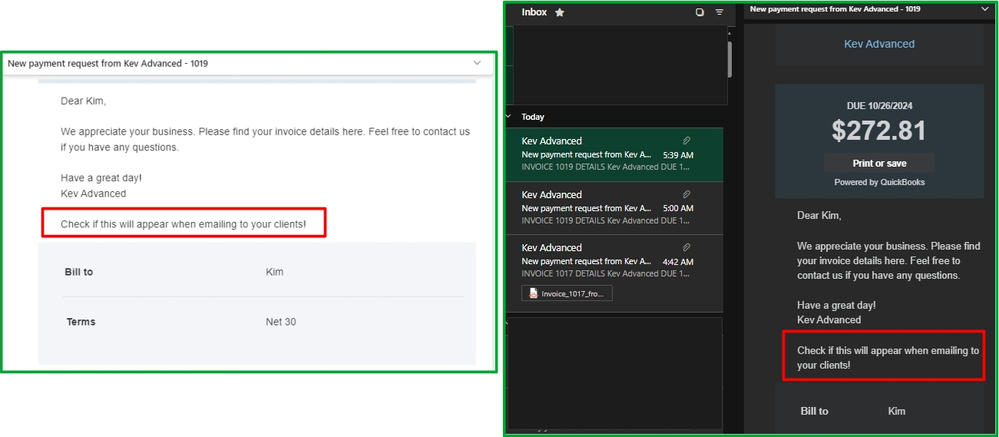The width and height of the screenshot is (999, 437).
Task: Select the Kev Advanced email from 5:39 AM
Action: [x=615, y=154]
